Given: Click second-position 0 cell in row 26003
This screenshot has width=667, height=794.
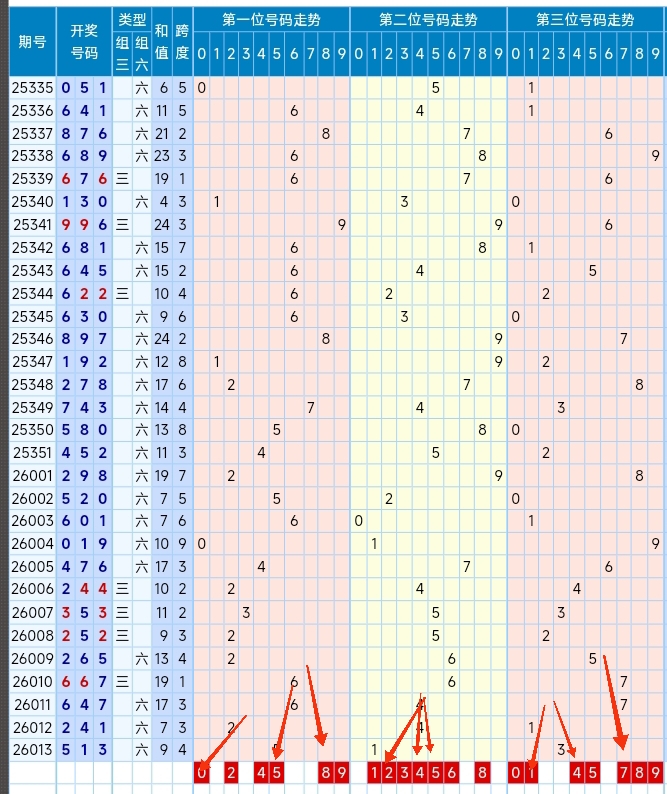Looking at the screenshot, I should pos(359,521).
